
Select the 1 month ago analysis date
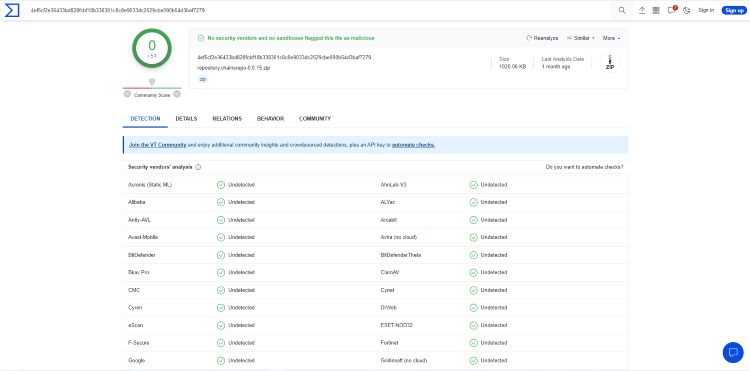click(x=556, y=67)
